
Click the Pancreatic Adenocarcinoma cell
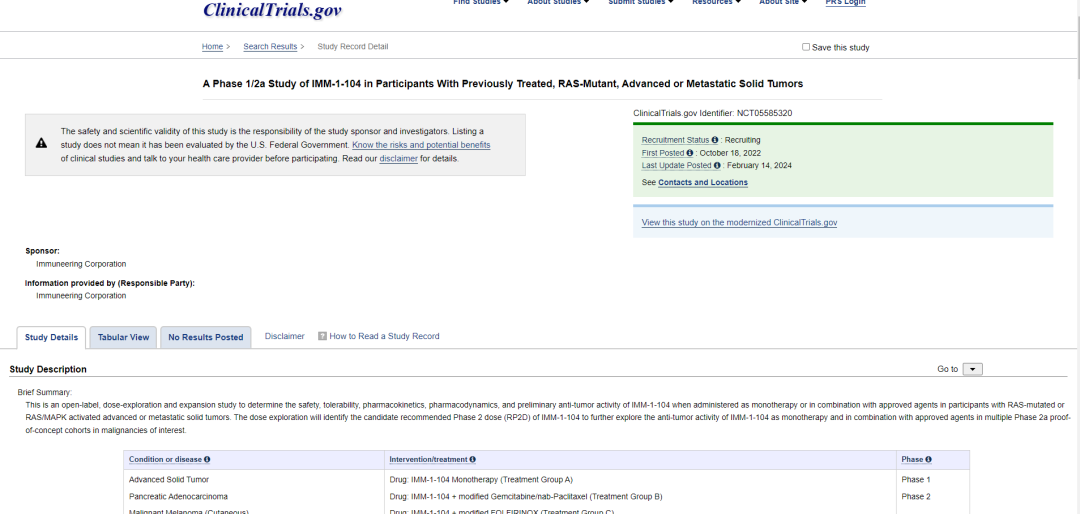(178, 496)
